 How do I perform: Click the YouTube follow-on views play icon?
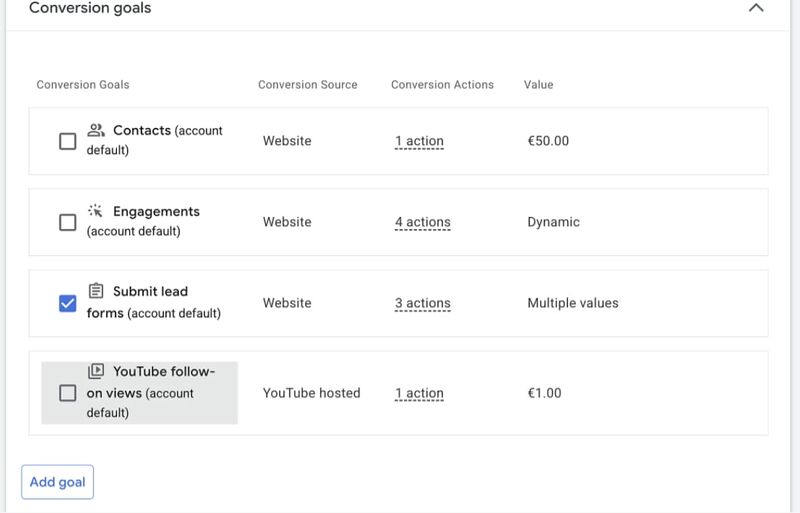tap(95, 371)
